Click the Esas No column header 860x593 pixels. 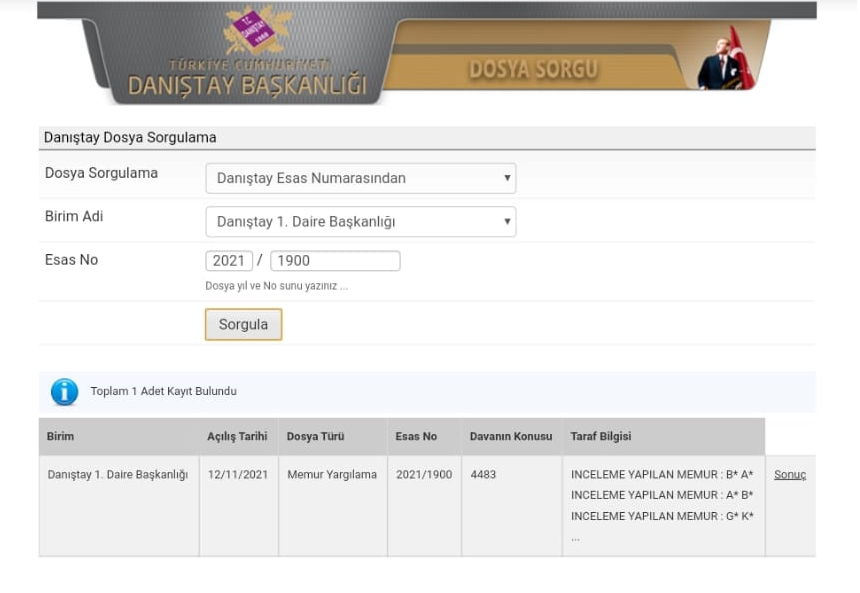click(416, 437)
